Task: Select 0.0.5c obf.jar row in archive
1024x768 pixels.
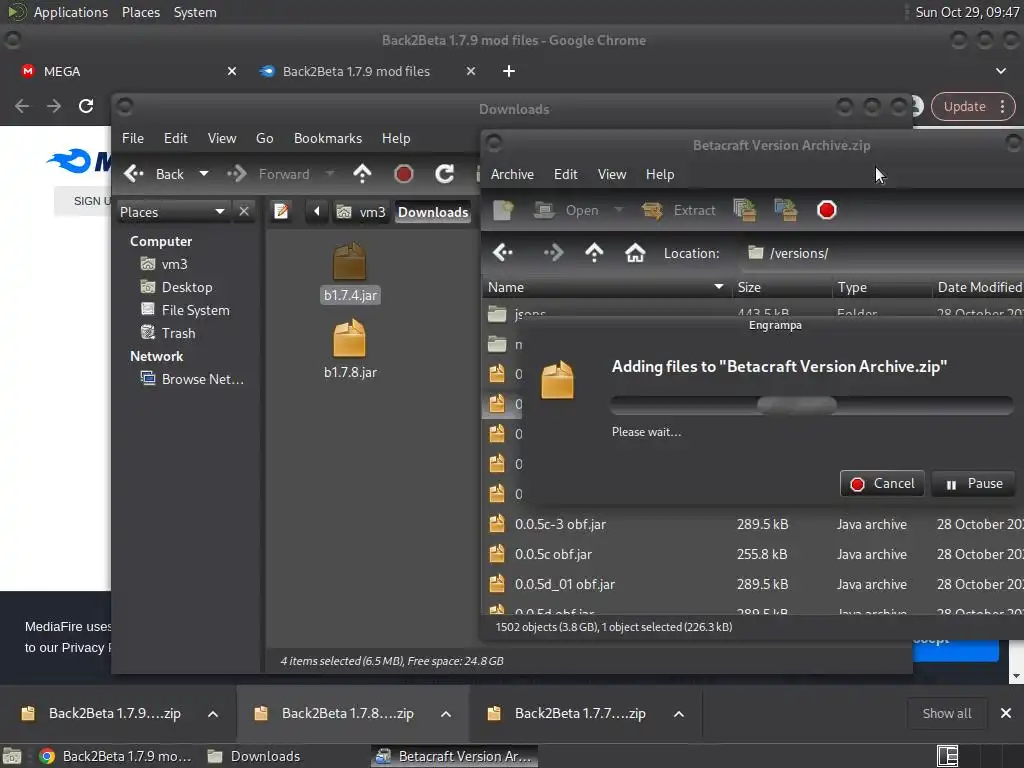Action: click(x=754, y=554)
